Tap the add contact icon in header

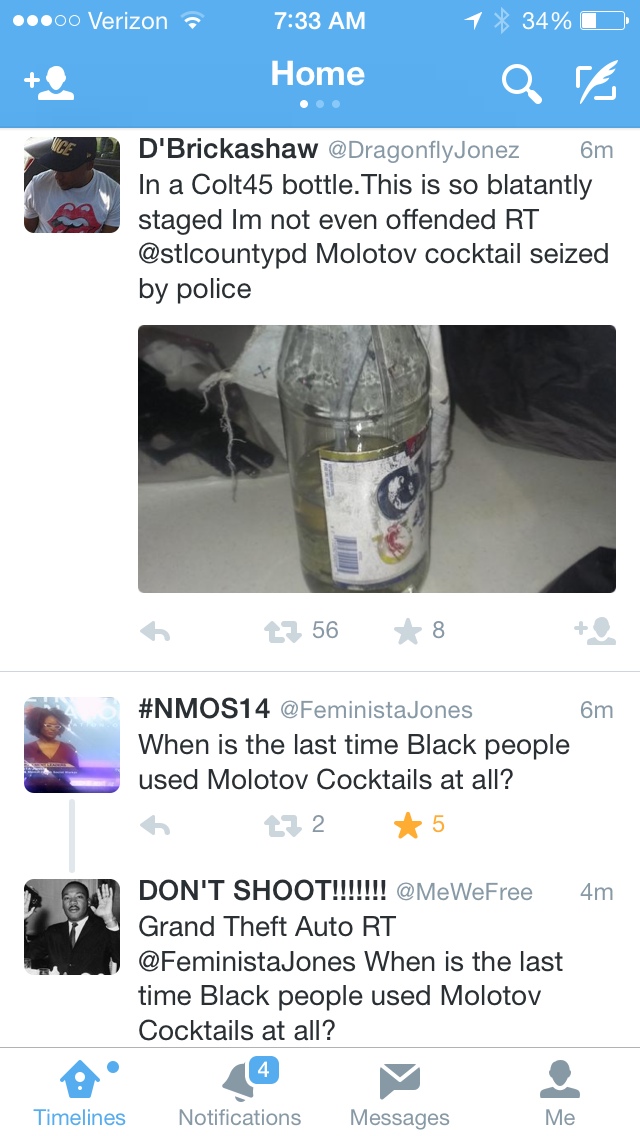pyautogui.click(x=49, y=83)
